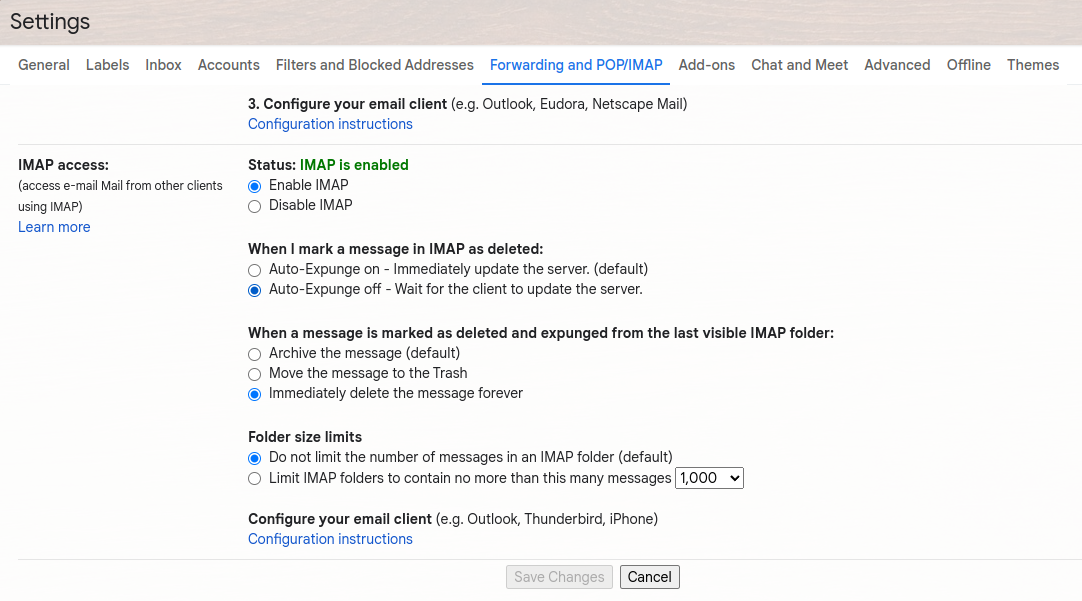Choose Archive the message option

coord(255,354)
